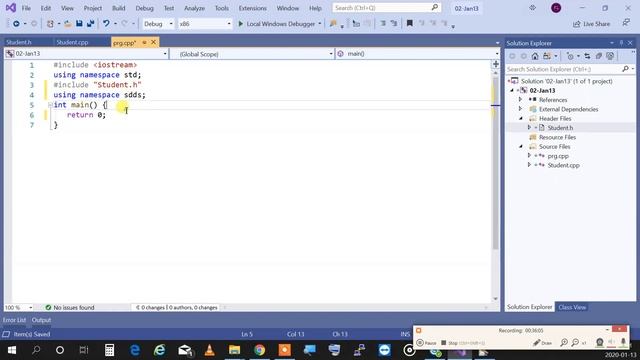Click the Navigate Backward toolbar icon
This screenshot has width=640, height=360.
coord(16,24)
